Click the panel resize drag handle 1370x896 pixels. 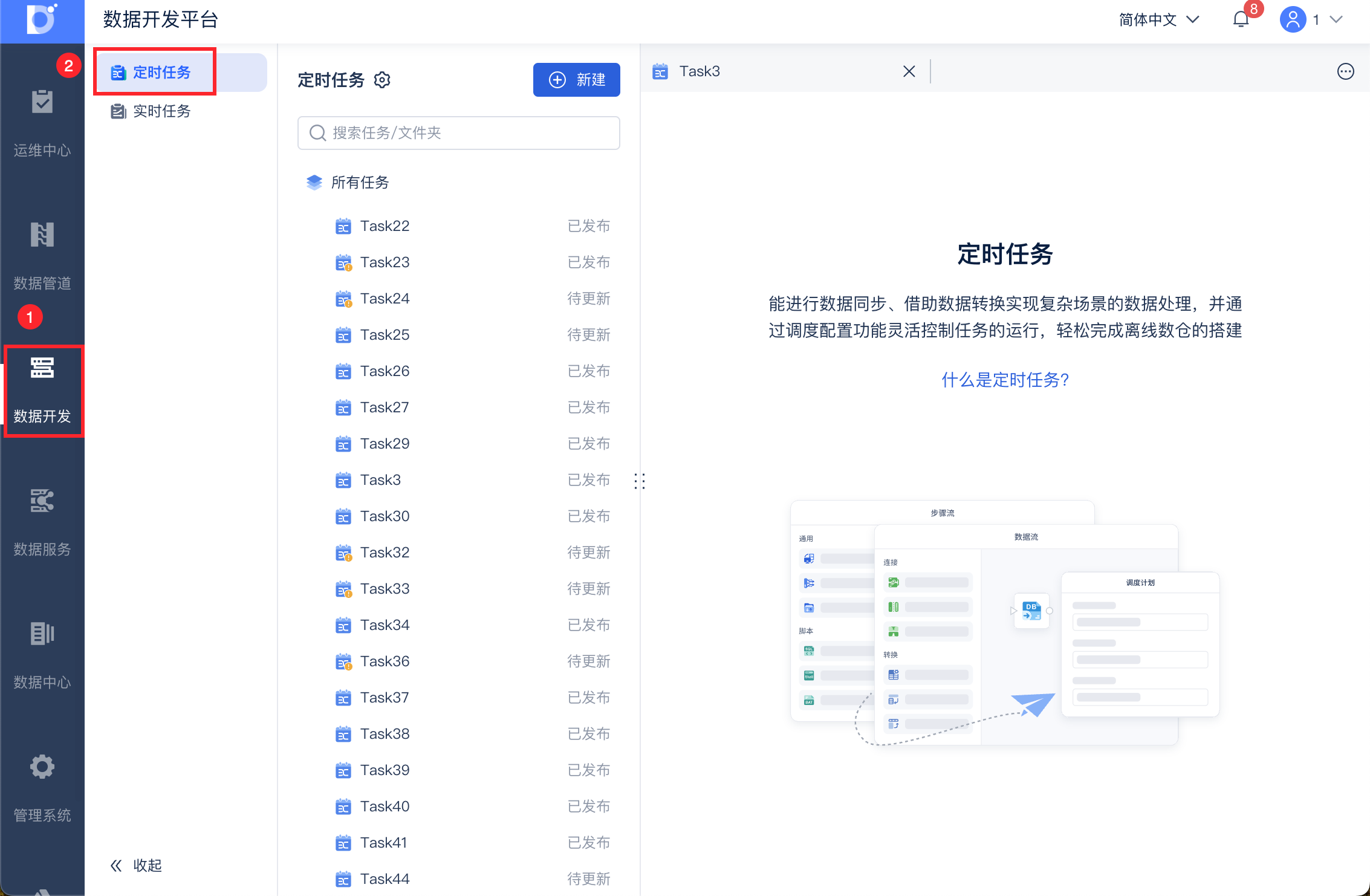[640, 481]
